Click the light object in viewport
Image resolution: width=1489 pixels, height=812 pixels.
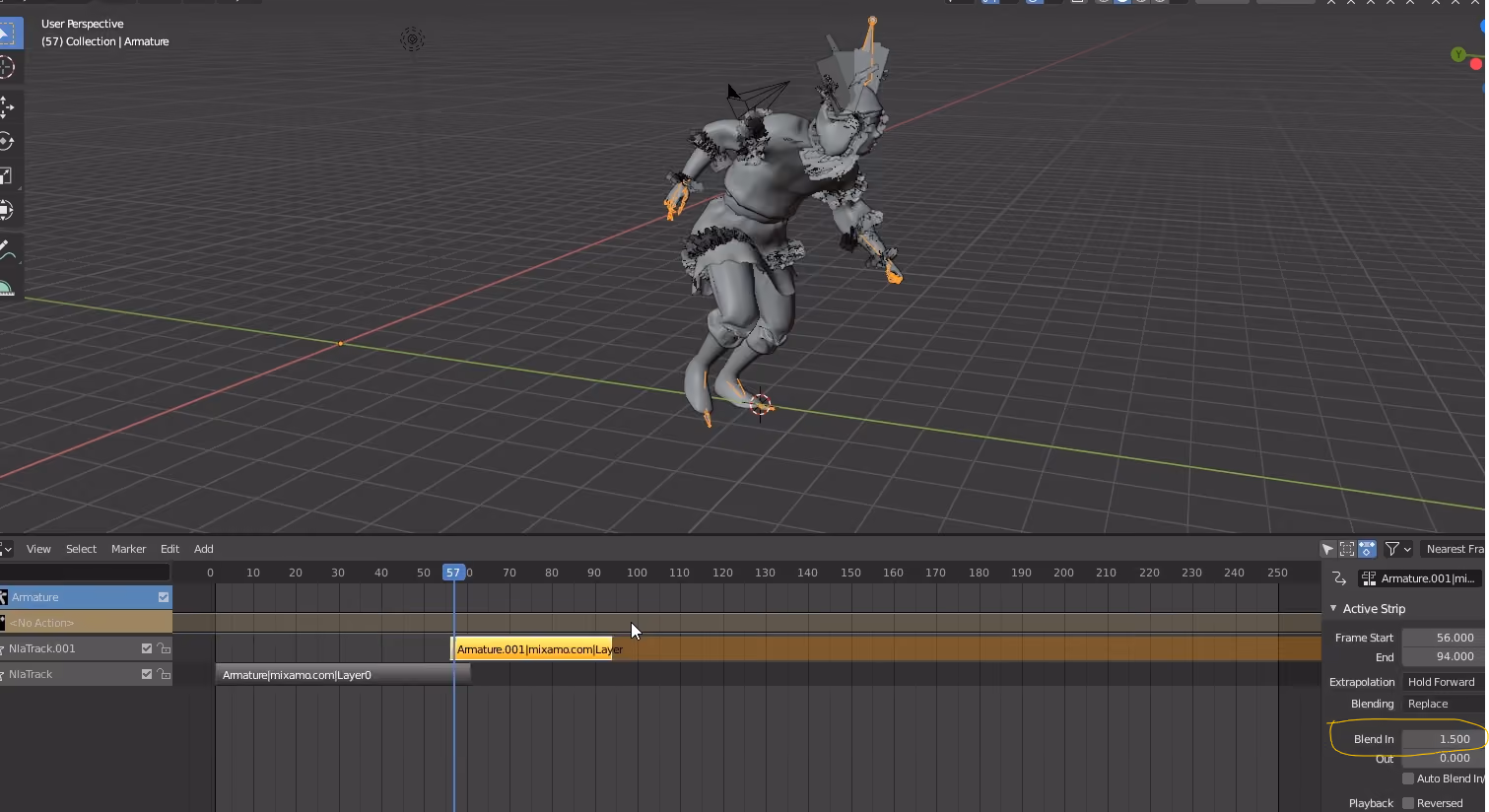(412, 39)
